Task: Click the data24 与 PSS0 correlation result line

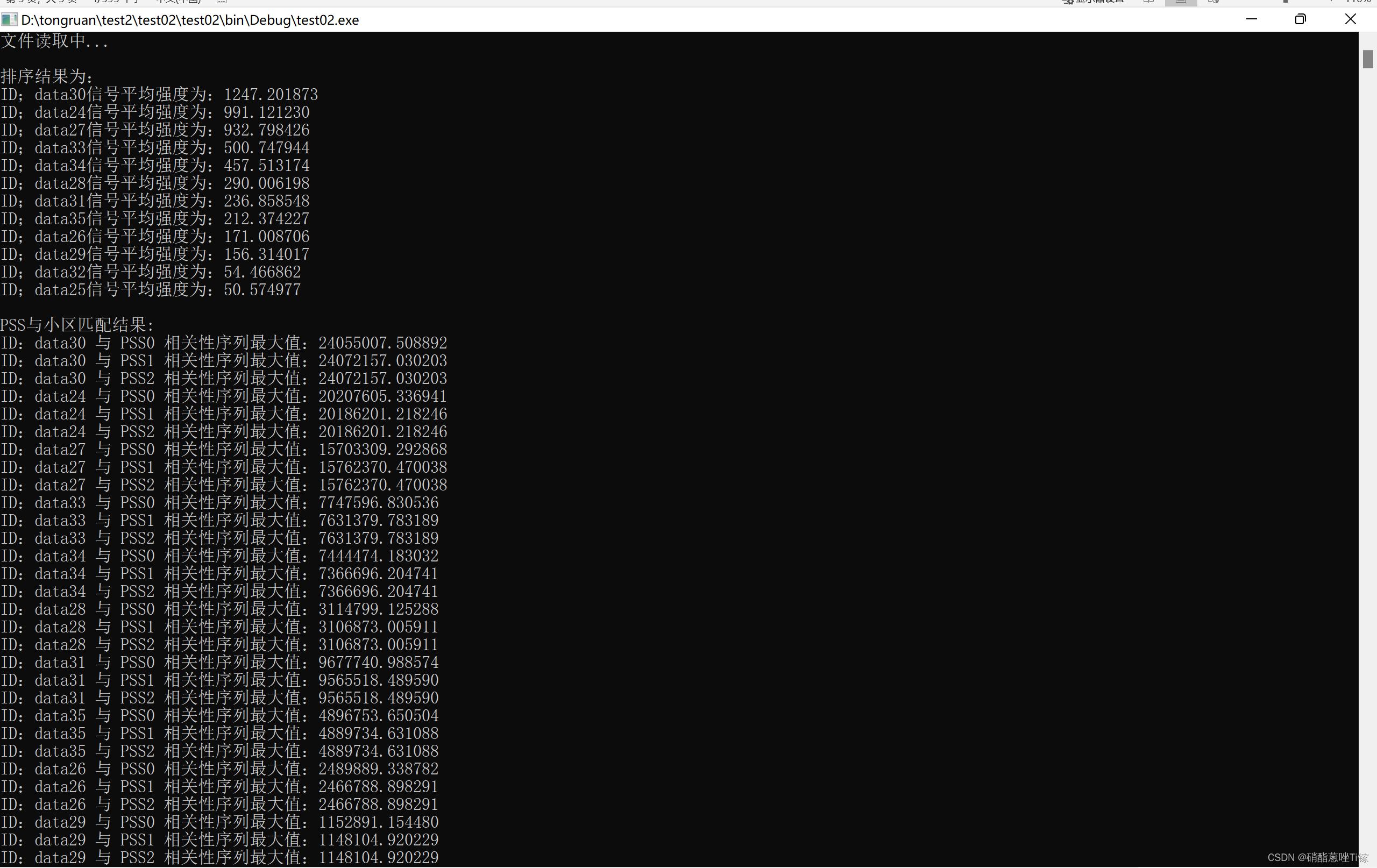Action: click(x=224, y=396)
